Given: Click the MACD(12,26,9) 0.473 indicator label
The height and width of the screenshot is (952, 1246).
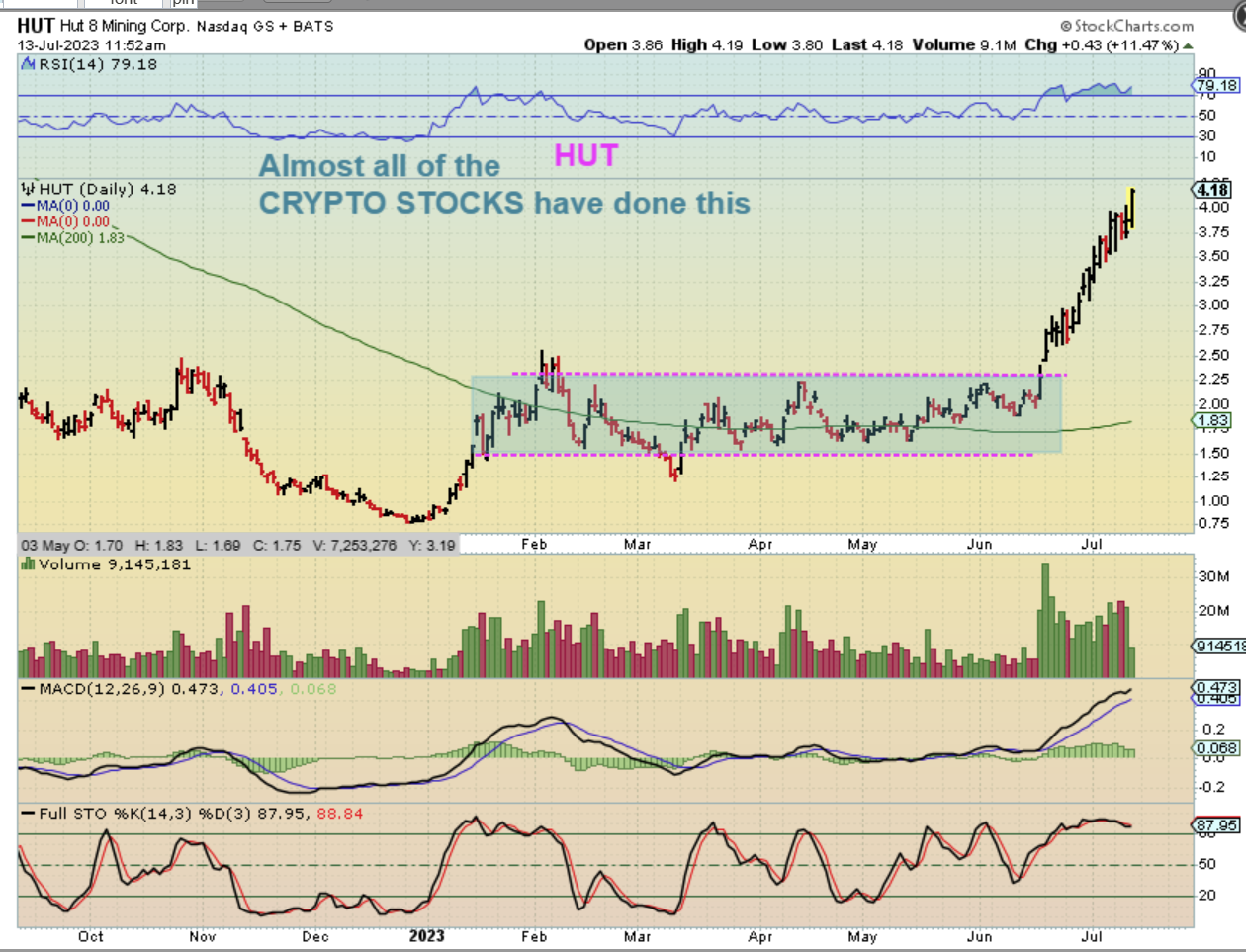Looking at the screenshot, I should tap(130, 688).
